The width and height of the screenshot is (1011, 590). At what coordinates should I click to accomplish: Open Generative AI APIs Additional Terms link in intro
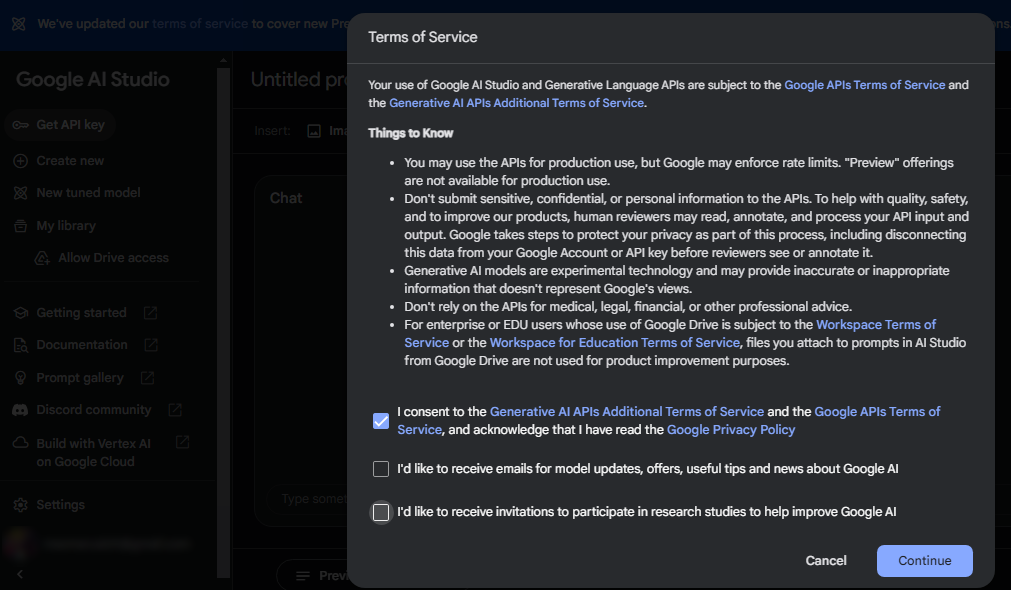pos(516,103)
